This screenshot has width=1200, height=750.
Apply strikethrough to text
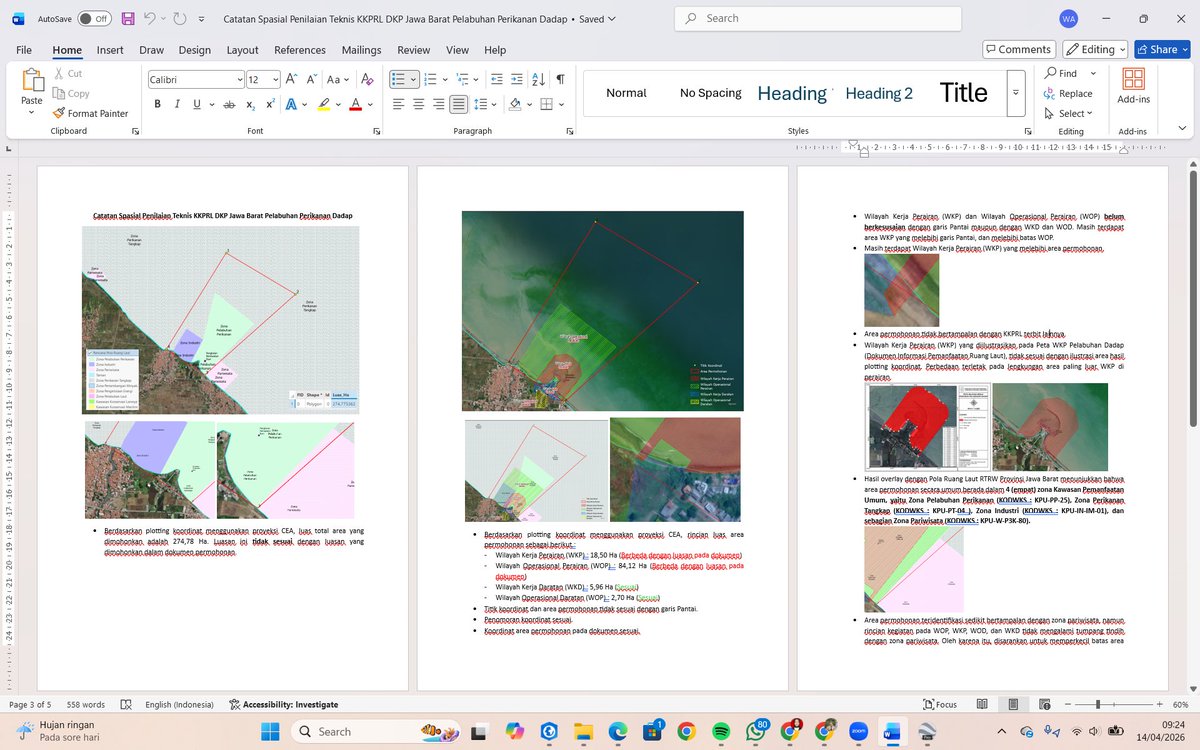(x=229, y=104)
